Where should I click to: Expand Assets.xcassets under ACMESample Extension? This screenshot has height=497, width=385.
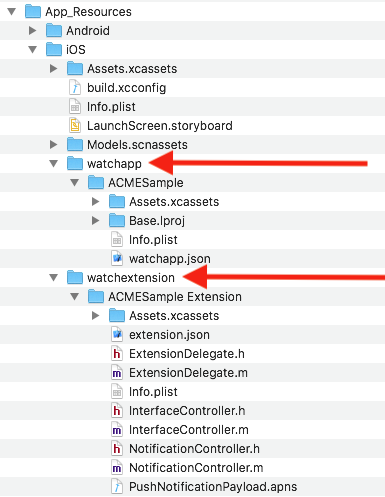(96, 316)
